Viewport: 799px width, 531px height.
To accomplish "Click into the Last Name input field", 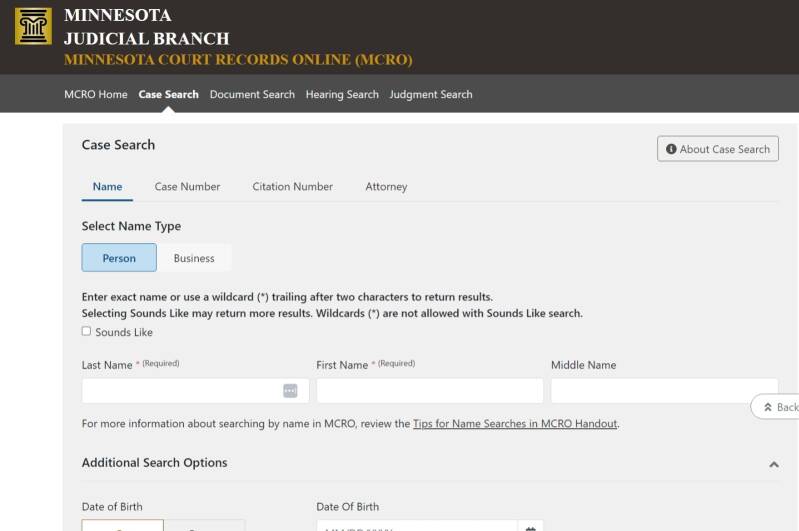I will tap(196, 391).
